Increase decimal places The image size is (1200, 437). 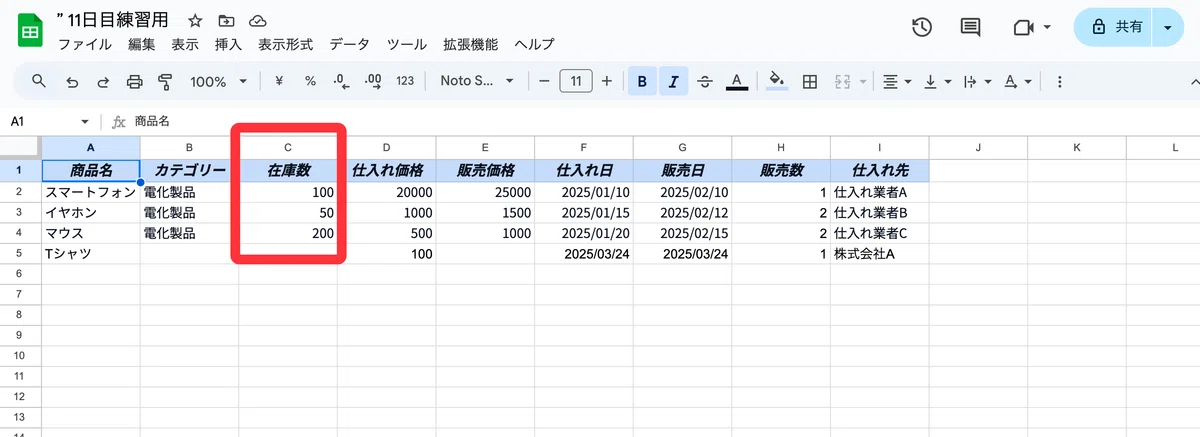tap(373, 81)
